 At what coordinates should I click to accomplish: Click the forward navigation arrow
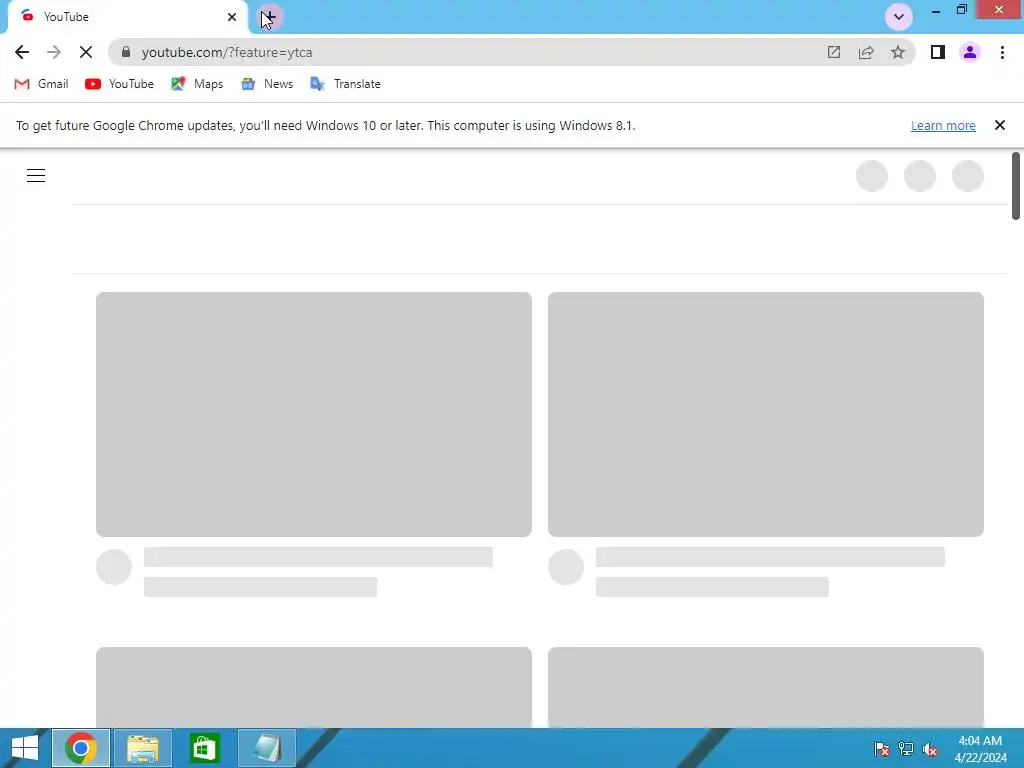pyautogui.click(x=54, y=52)
